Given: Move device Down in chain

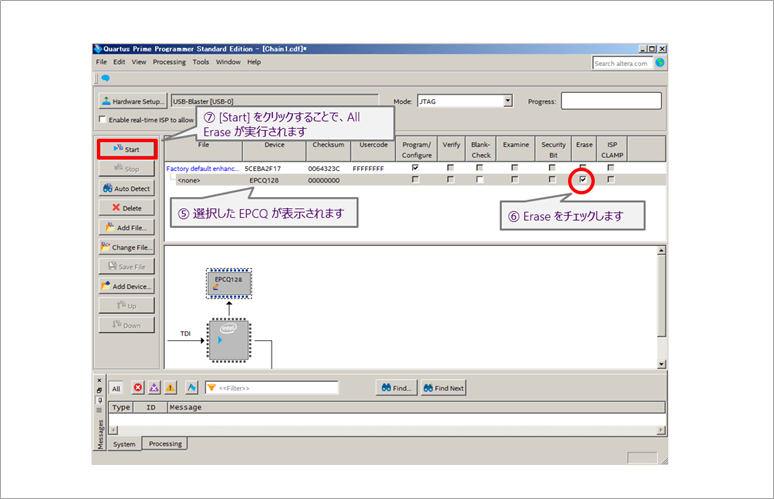Looking at the screenshot, I should [127, 325].
